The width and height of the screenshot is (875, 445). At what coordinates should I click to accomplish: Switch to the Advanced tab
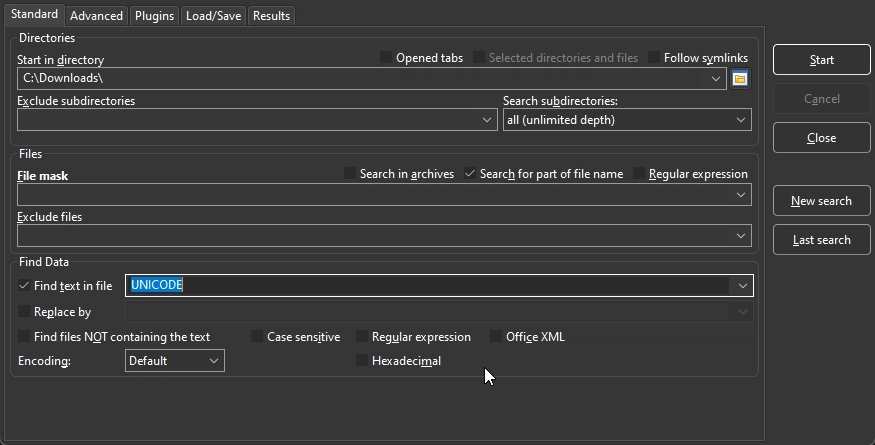(x=96, y=16)
